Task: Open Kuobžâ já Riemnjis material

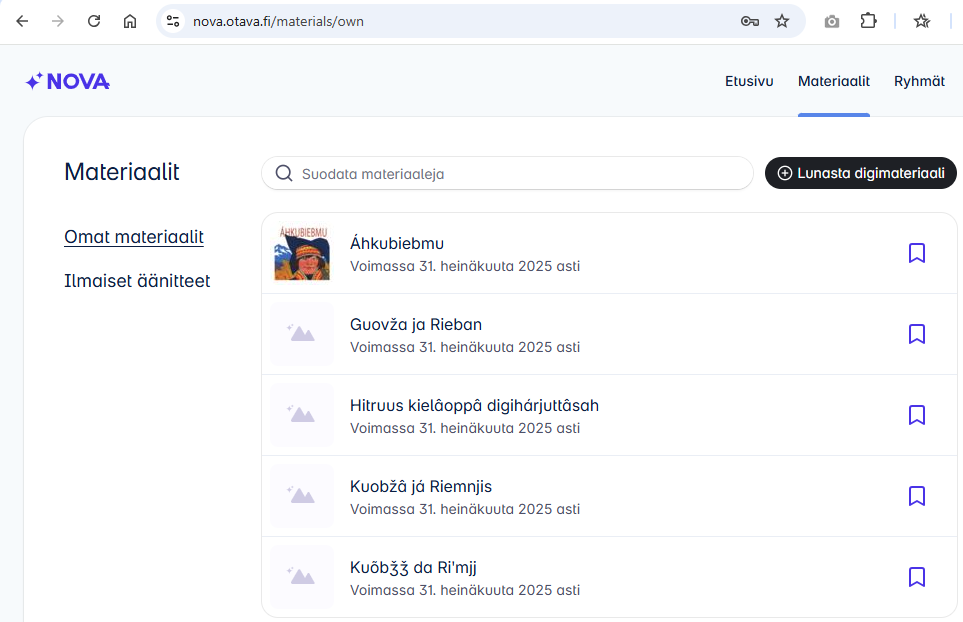Action: pyautogui.click(x=421, y=486)
